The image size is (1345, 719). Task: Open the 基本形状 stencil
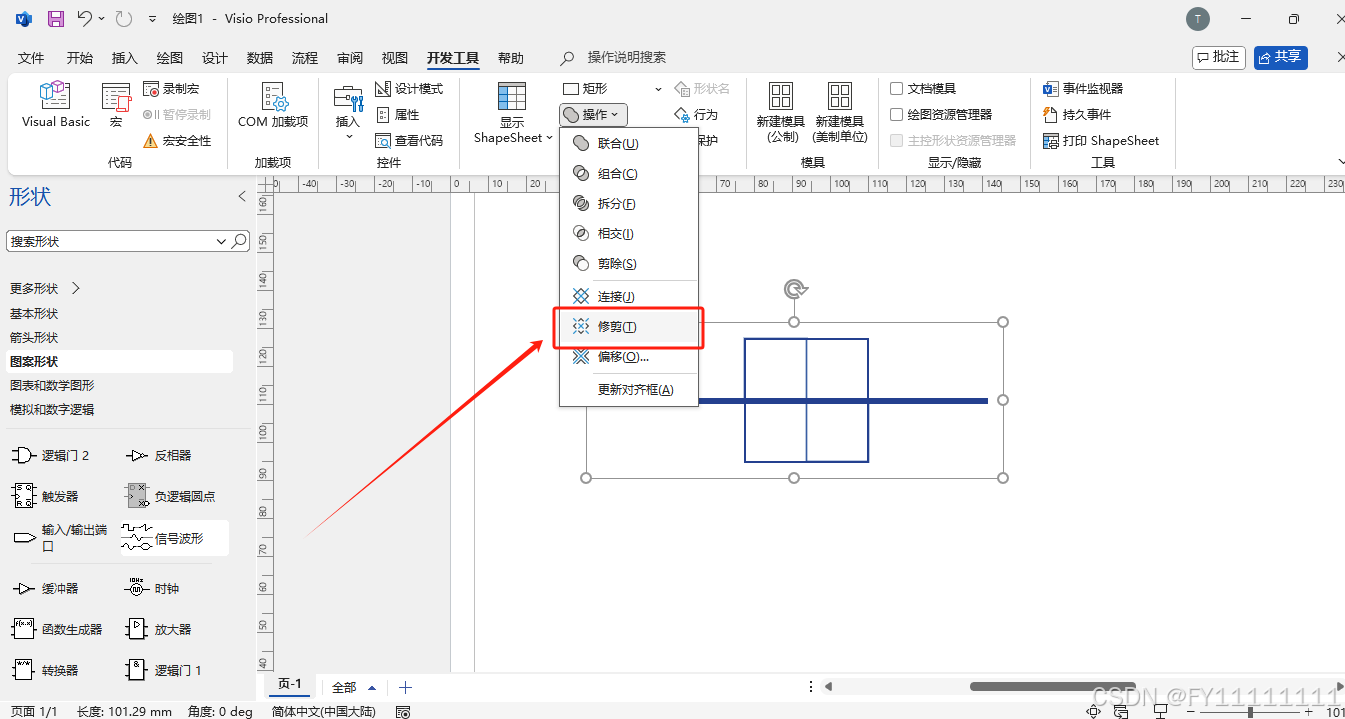(34, 314)
